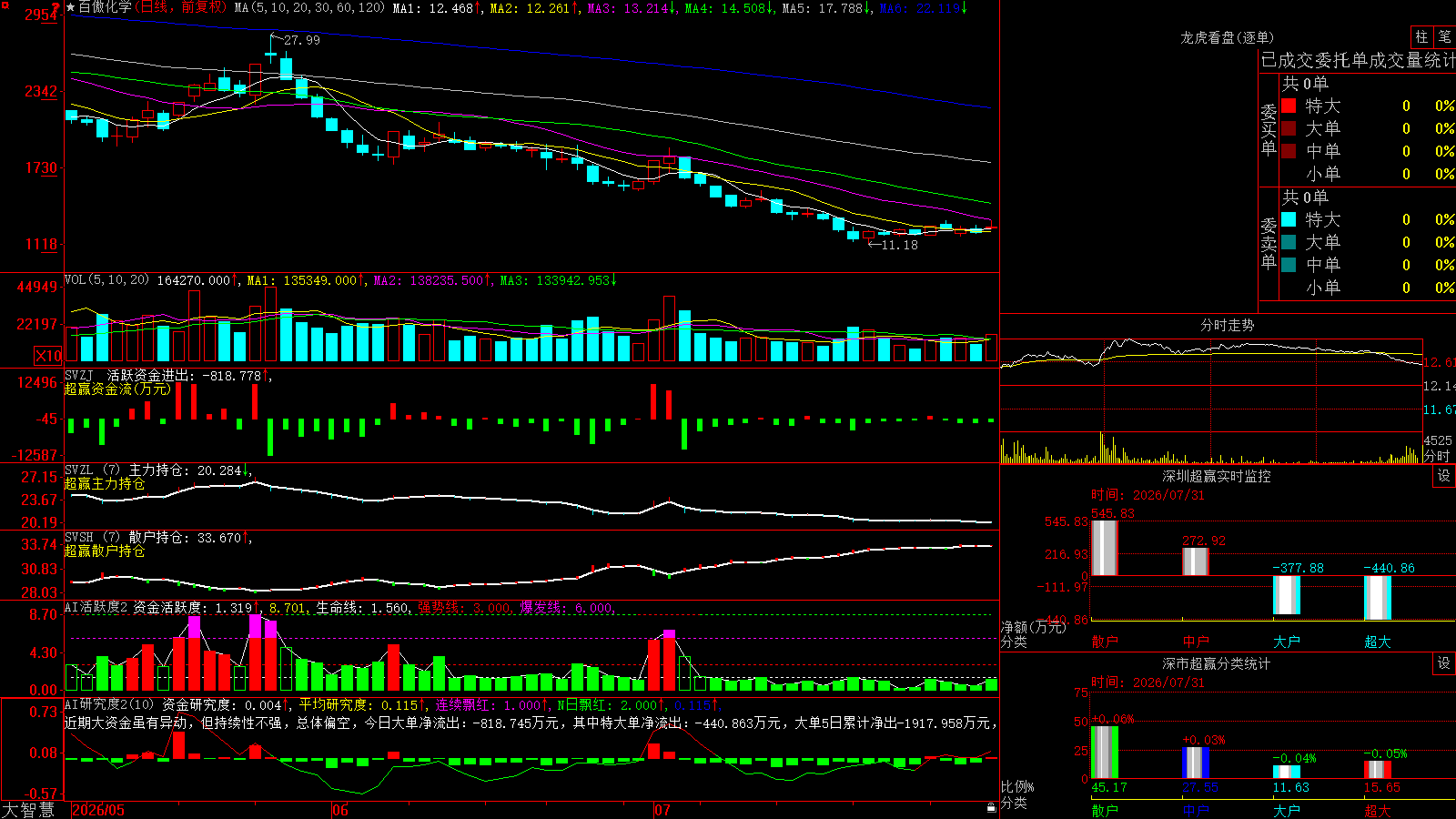Click 强势线: 3.000 label
Viewport: 1456px width, 819px height.
click(x=465, y=607)
